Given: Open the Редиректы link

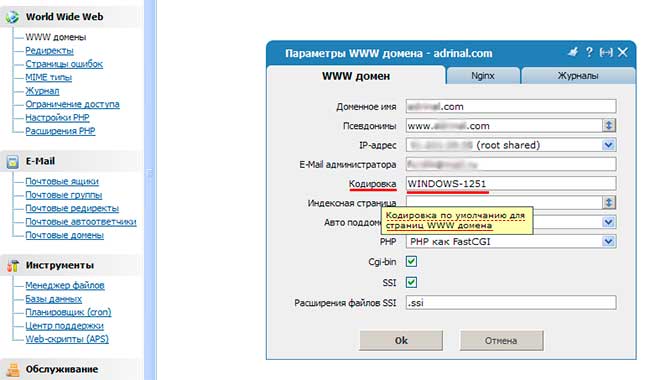Looking at the screenshot, I should 49,51.
